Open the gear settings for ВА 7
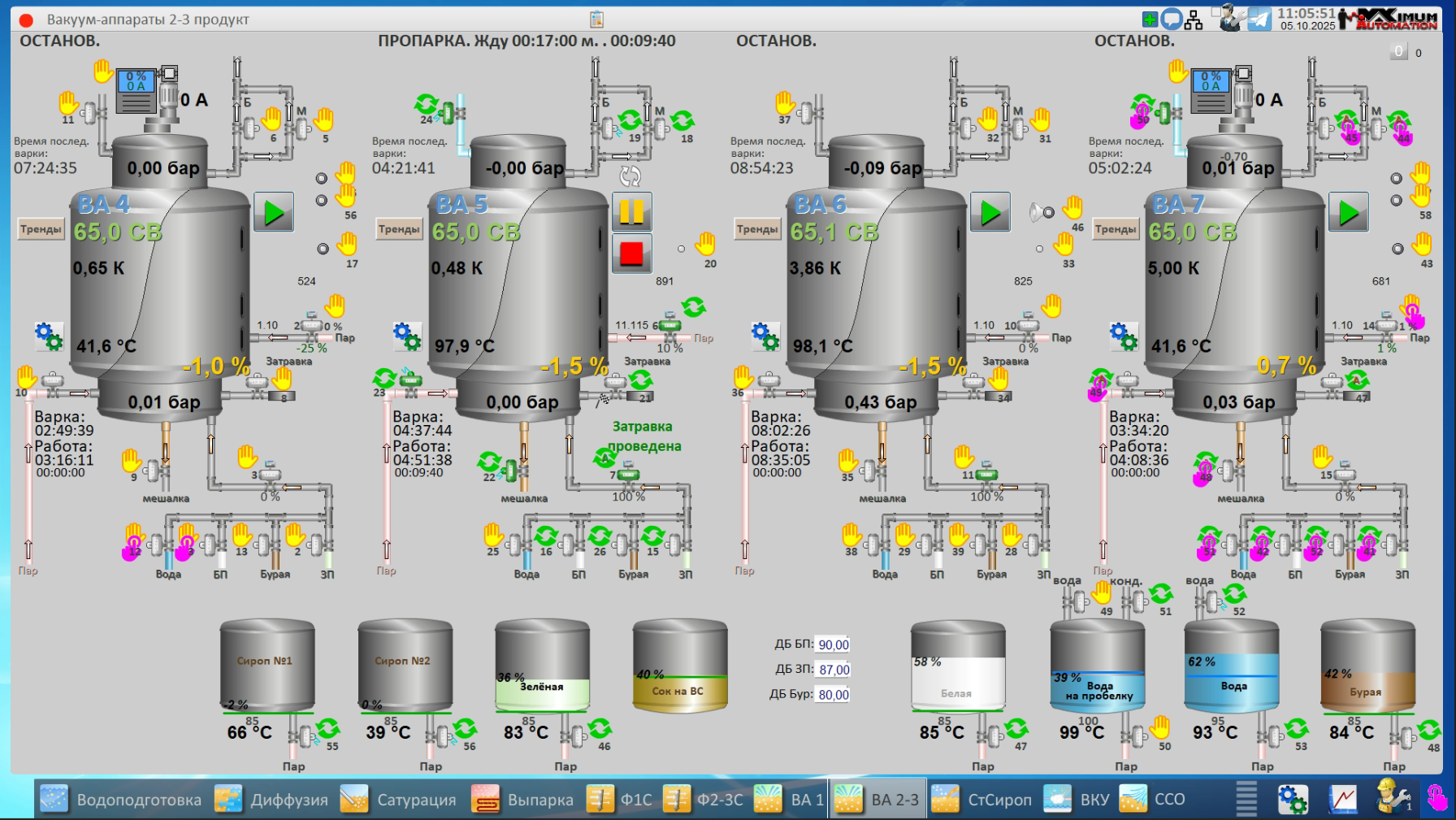Image resolution: width=1456 pixels, height=820 pixels. (x=1123, y=336)
